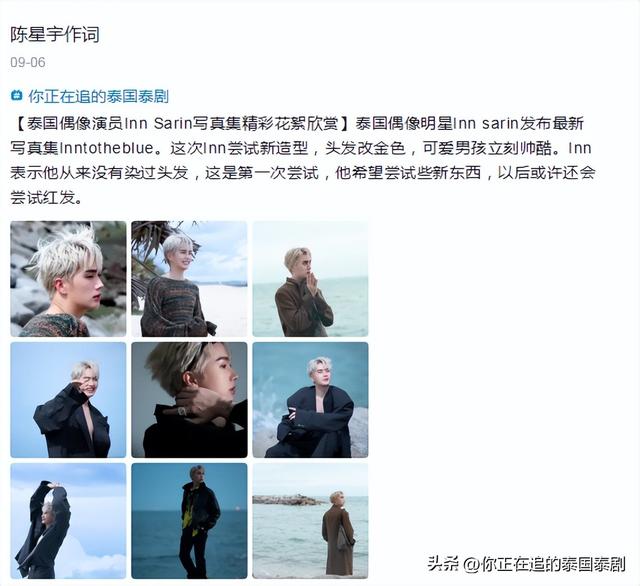Open the photo of man saluting against blue sky
The width and height of the screenshot is (640, 586).
pos(68,400)
